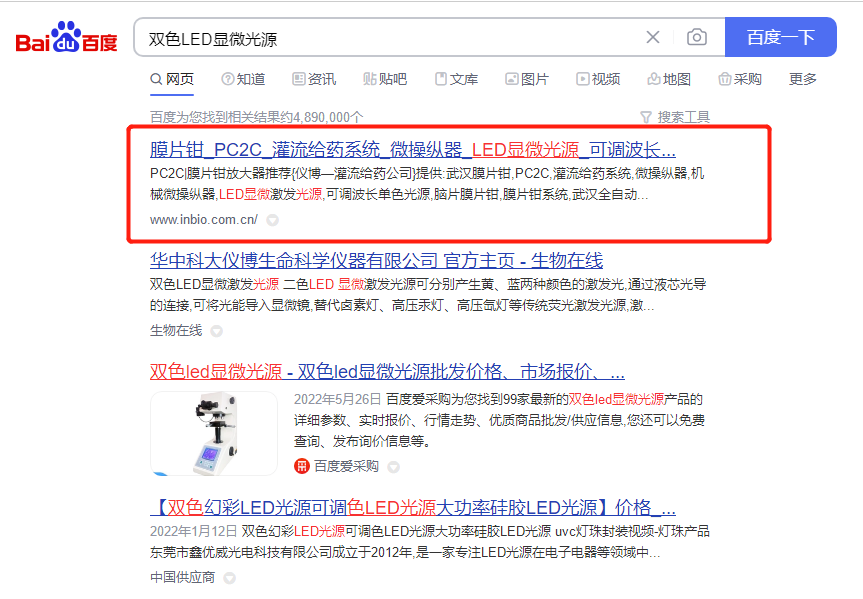Screen dimensions: 863x599
Task: Open the 采购 tab
Action: click(x=740, y=79)
